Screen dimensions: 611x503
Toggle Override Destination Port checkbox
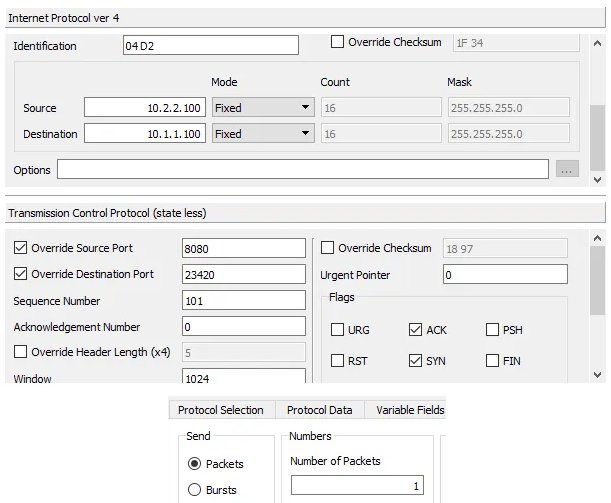20,274
